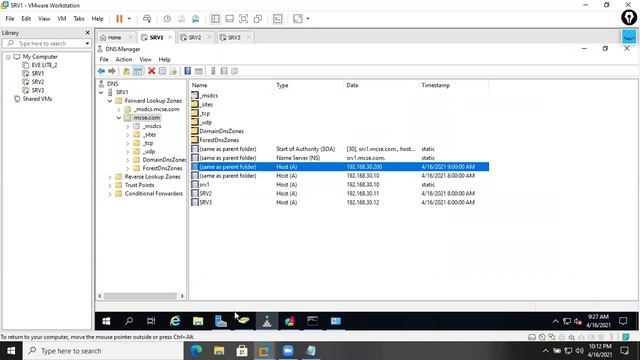Open the stretch display dropdown arrow
The width and height of the screenshot is (640, 360).
tap(308, 19)
